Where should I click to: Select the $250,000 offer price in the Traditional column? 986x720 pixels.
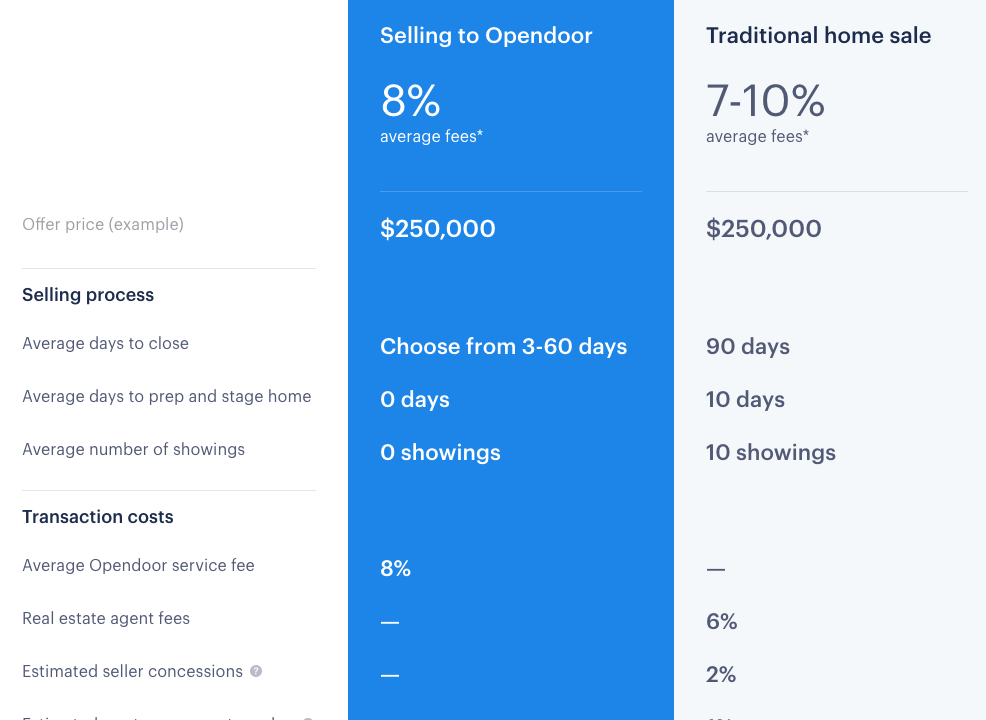tap(763, 228)
